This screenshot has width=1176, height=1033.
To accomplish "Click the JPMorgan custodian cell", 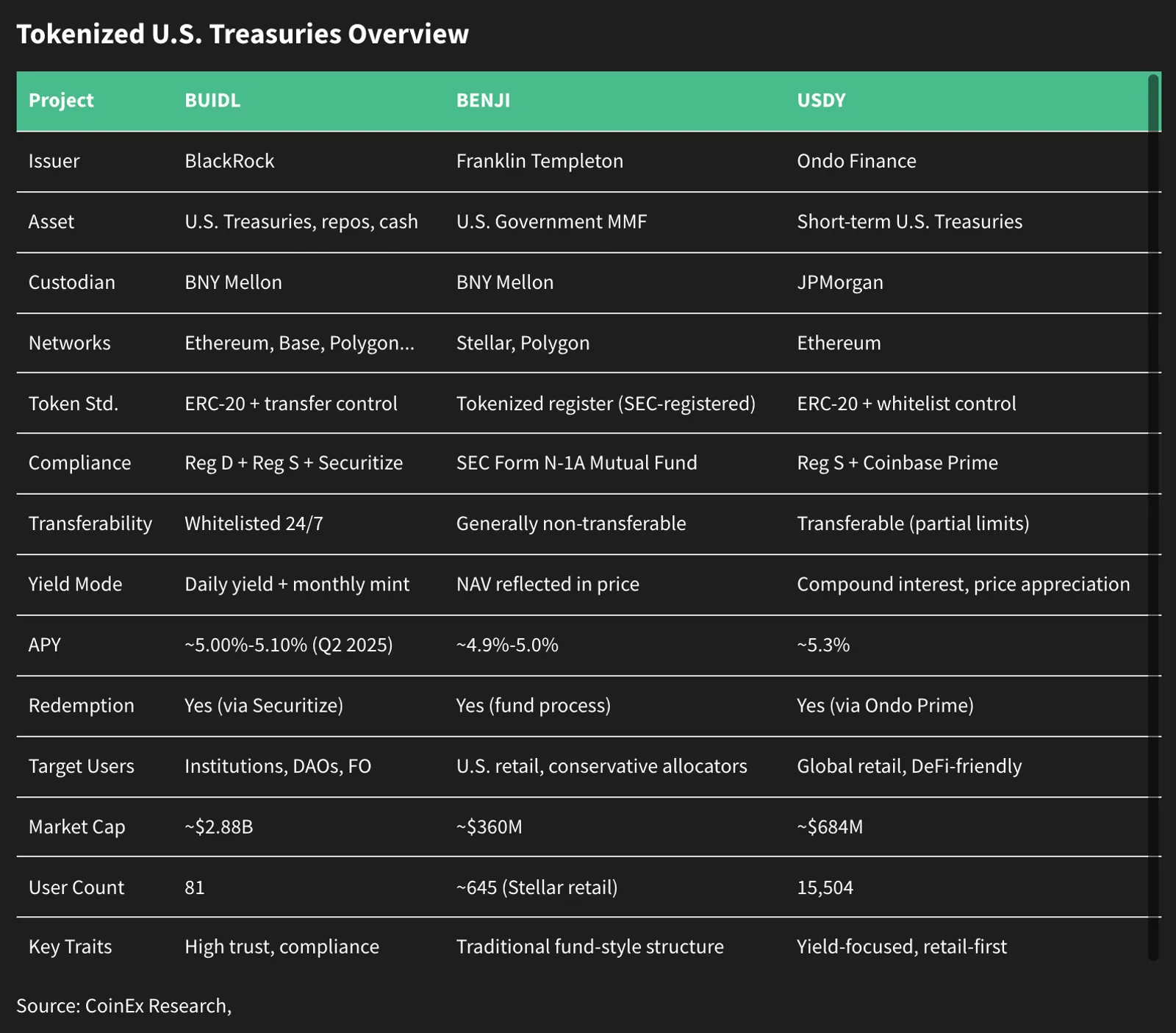I will [x=840, y=282].
